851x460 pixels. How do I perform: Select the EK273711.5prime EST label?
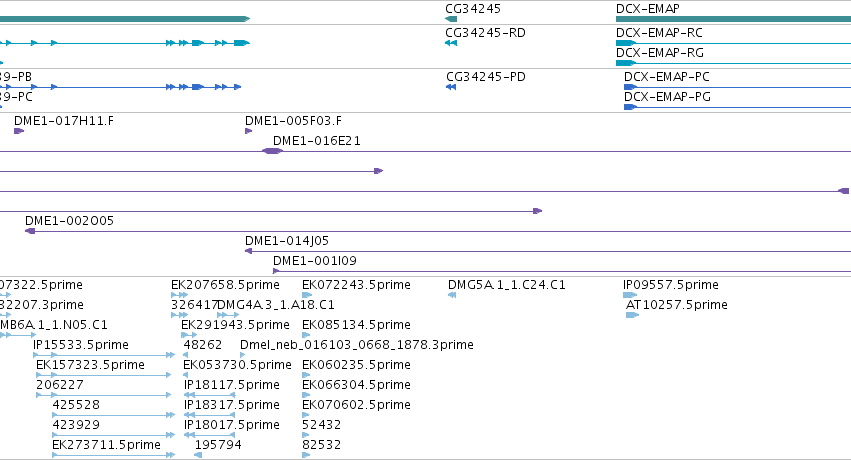pos(106,445)
